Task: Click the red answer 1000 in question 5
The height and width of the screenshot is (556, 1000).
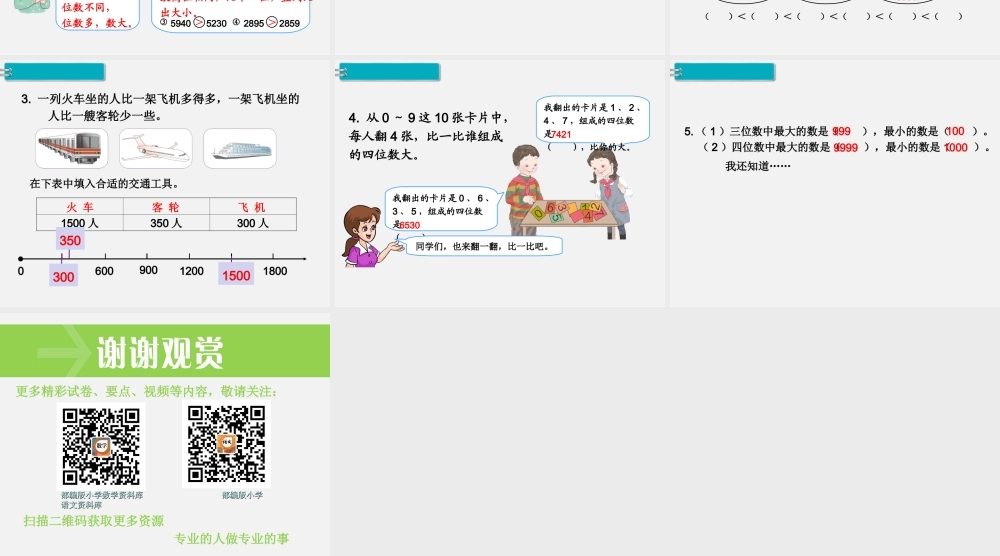Action: click(x=956, y=147)
